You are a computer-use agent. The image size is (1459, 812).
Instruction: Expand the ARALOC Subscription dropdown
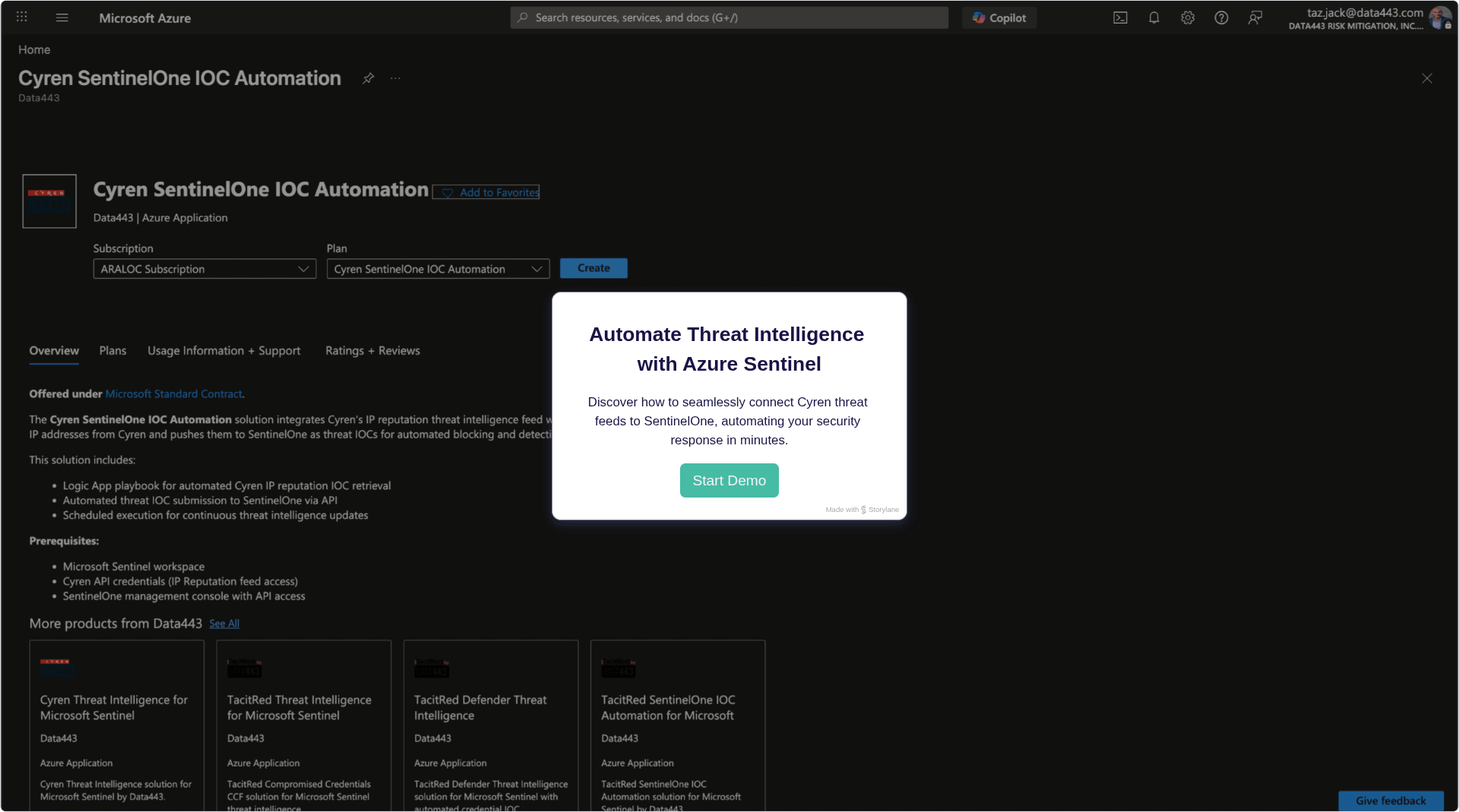204,269
